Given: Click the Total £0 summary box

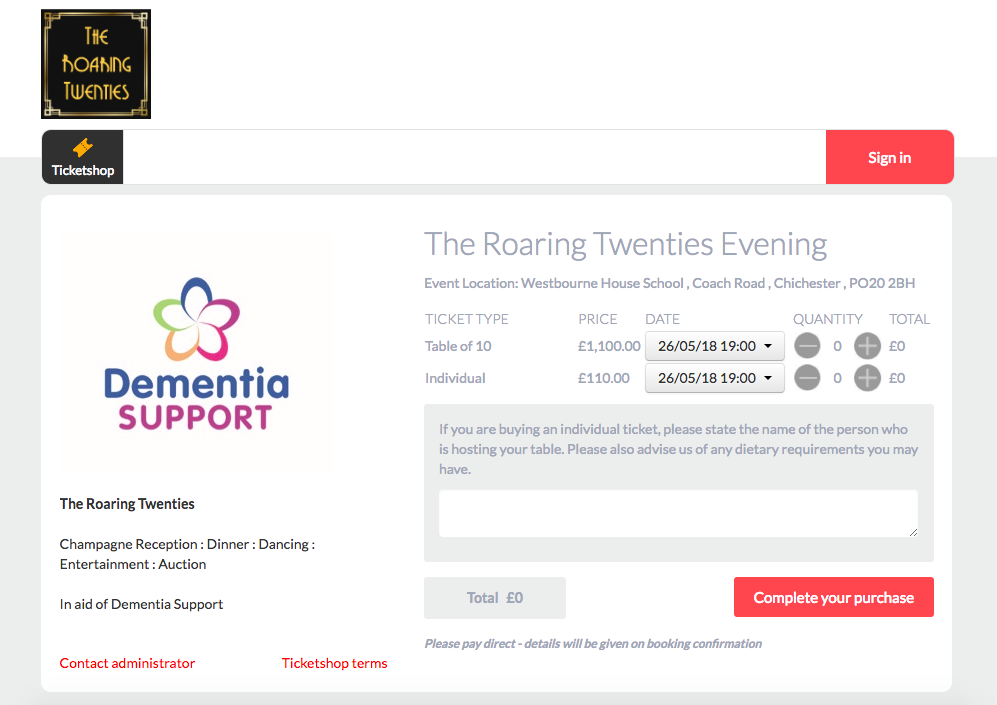Looking at the screenshot, I should [495, 598].
